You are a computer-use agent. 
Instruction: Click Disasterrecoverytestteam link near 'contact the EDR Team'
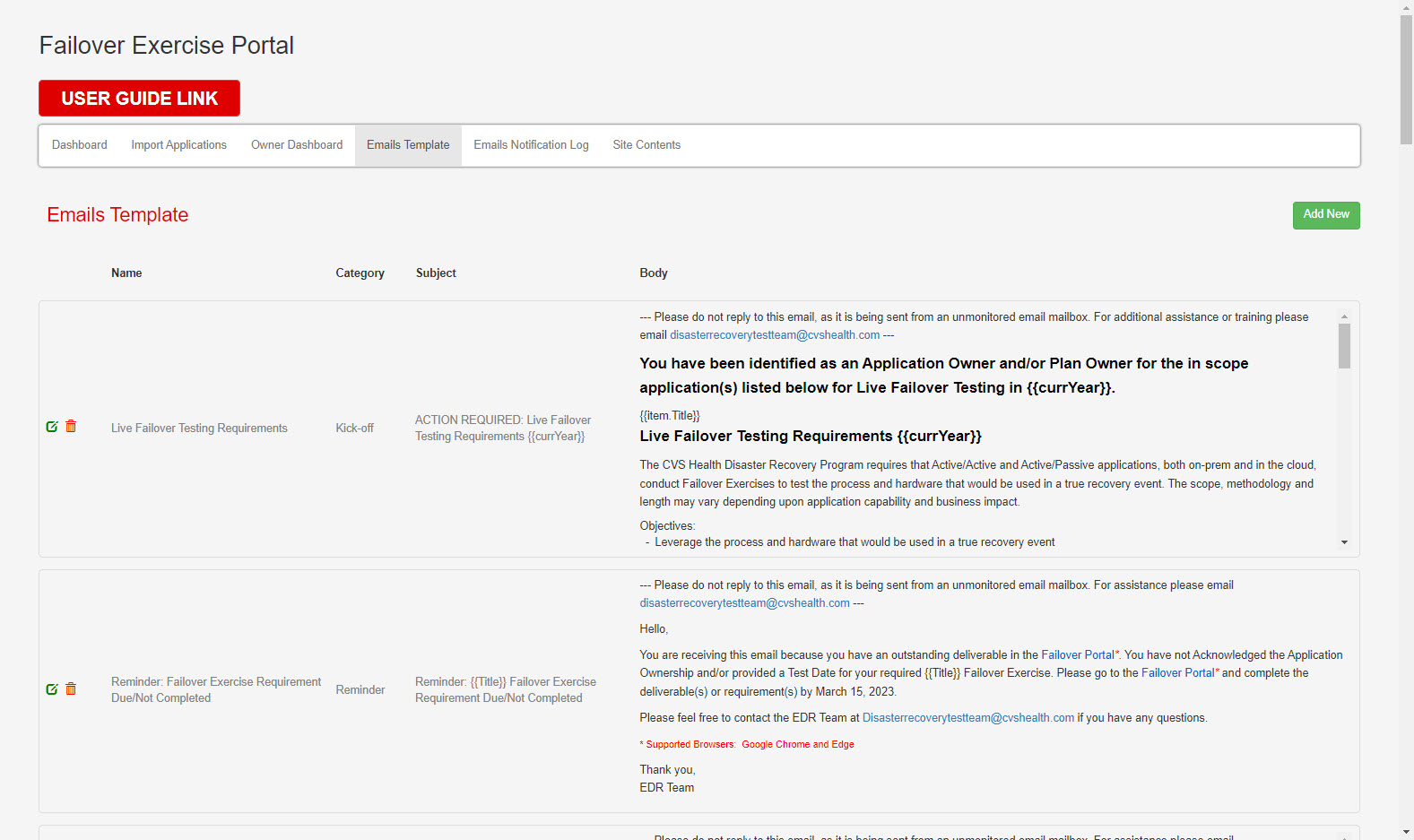(x=967, y=718)
